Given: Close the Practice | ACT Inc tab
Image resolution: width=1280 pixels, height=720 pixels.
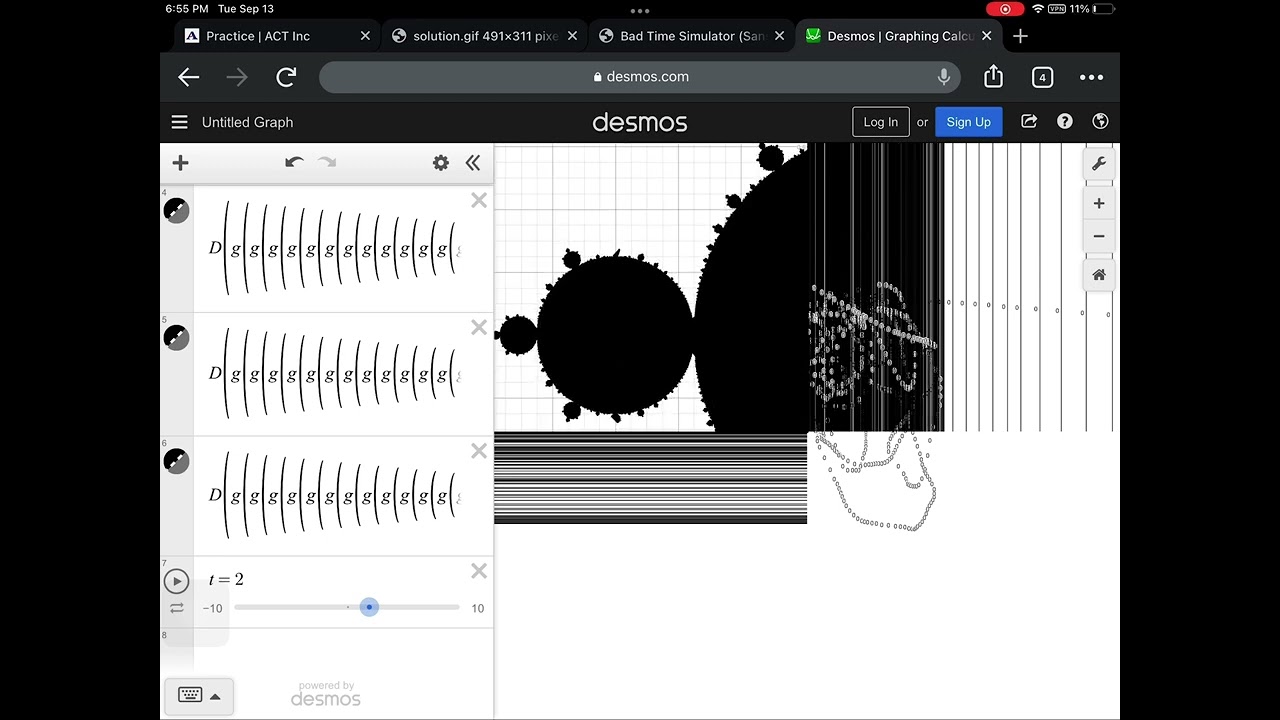Looking at the screenshot, I should pyautogui.click(x=365, y=36).
